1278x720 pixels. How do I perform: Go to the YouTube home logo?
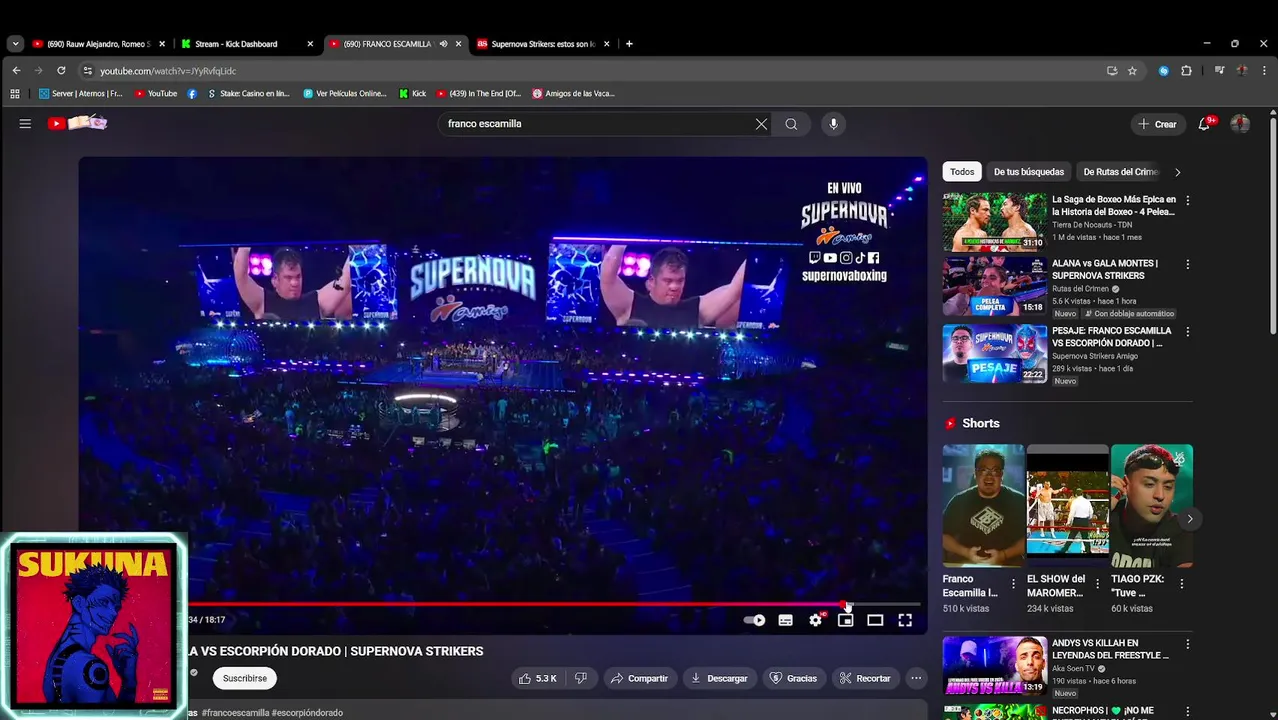click(78, 123)
